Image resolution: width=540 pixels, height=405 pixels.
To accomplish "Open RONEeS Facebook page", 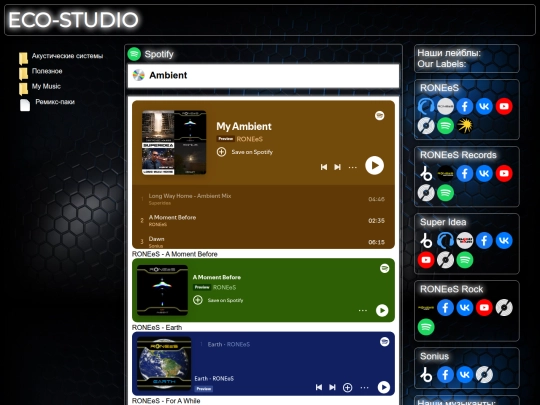I will pyautogui.click(x=465, y=106).
